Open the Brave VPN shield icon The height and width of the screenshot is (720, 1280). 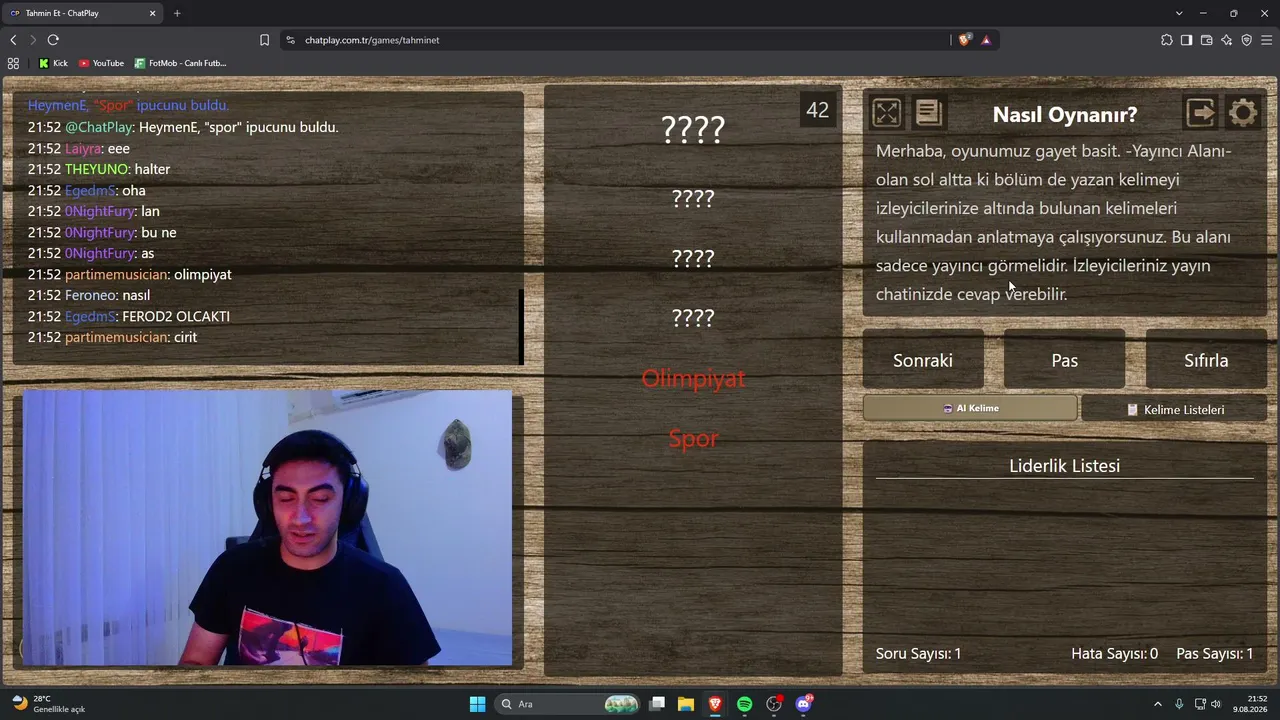pos(1246,40)
